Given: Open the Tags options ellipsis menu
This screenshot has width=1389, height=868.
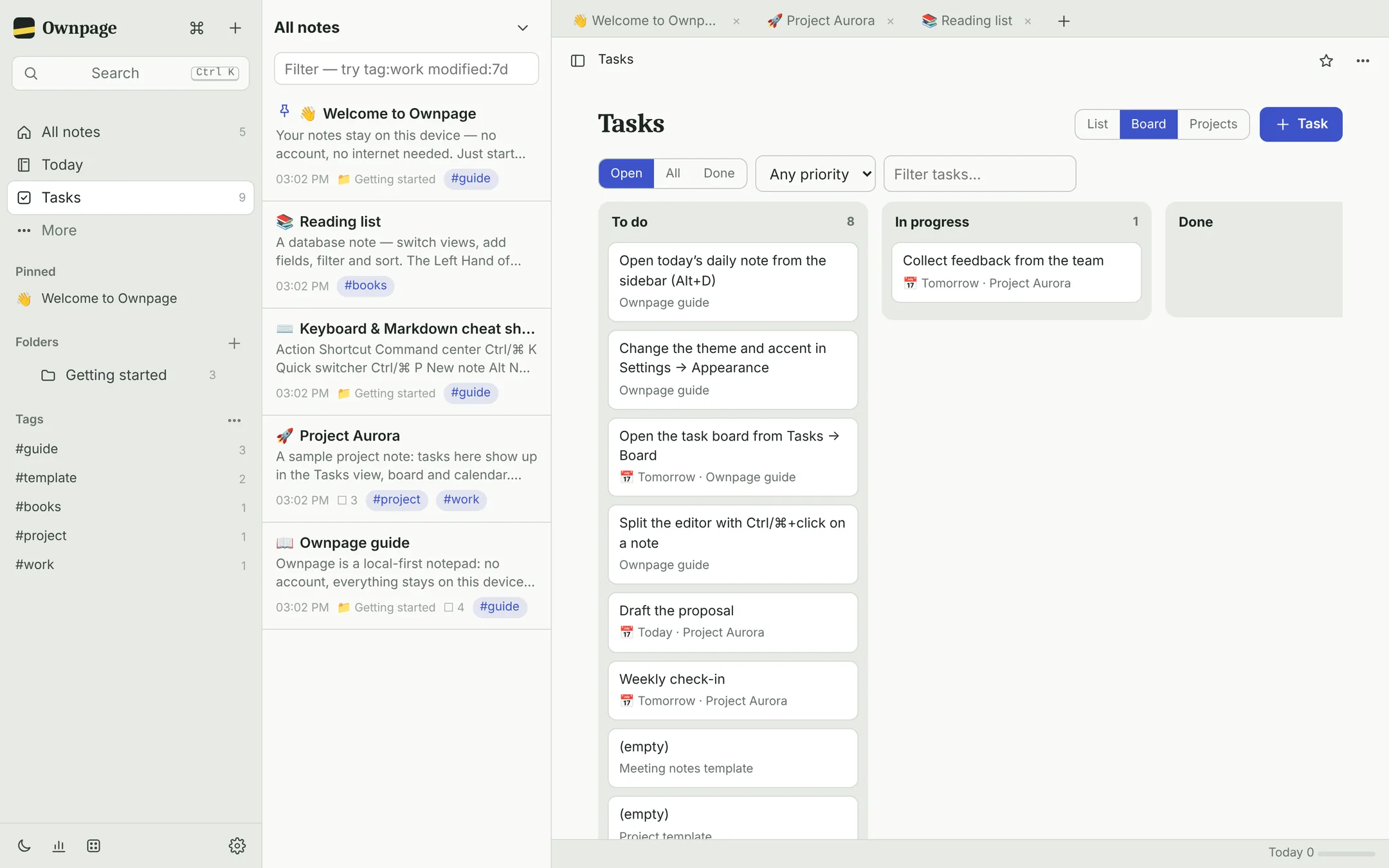Looking at the screenshot, I should click(x=234, y=420).
